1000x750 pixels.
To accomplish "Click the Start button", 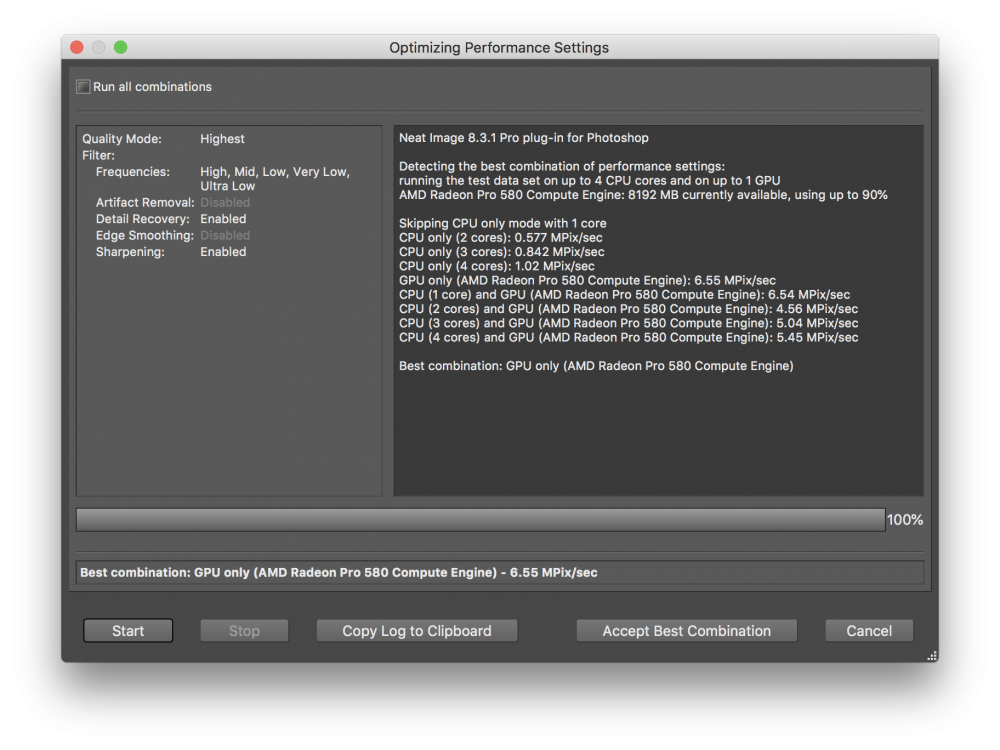I will click(x=128, y=631).
